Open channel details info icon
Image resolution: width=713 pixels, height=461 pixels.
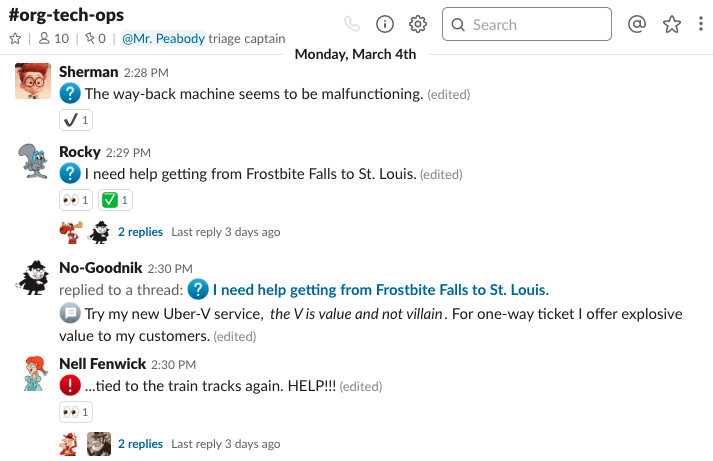click(x=385, y=24)
